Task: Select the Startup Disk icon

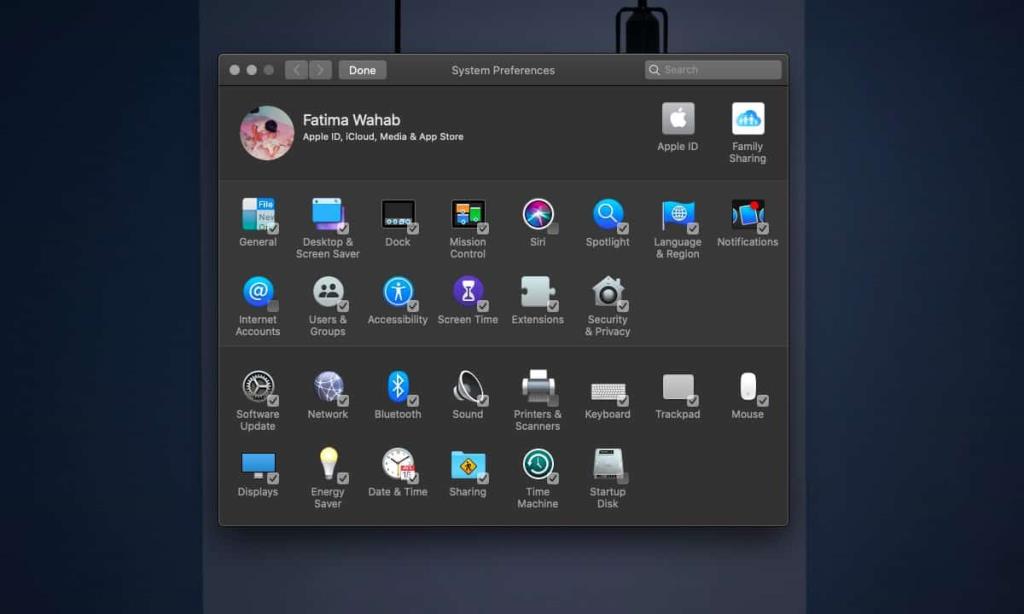Action: pyautogui.click(x=607, y=464)
